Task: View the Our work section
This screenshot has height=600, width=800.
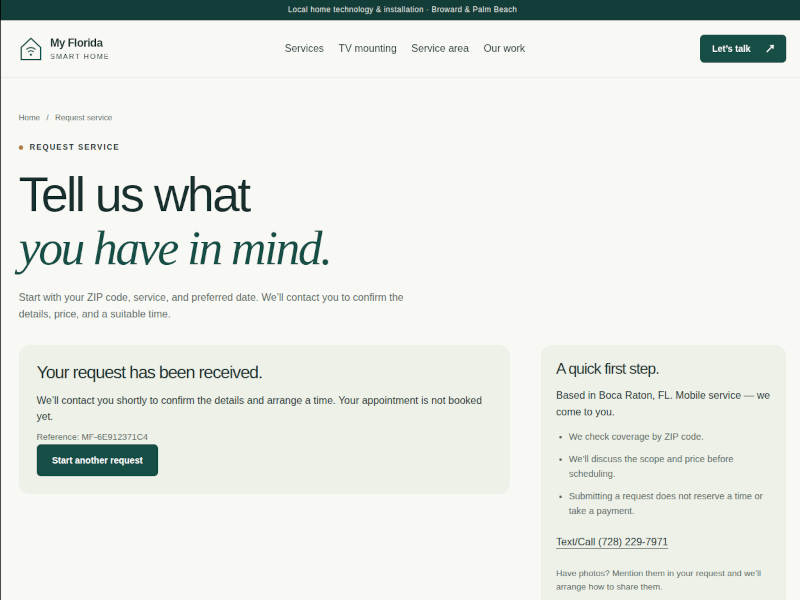Action: pos(504,48)
